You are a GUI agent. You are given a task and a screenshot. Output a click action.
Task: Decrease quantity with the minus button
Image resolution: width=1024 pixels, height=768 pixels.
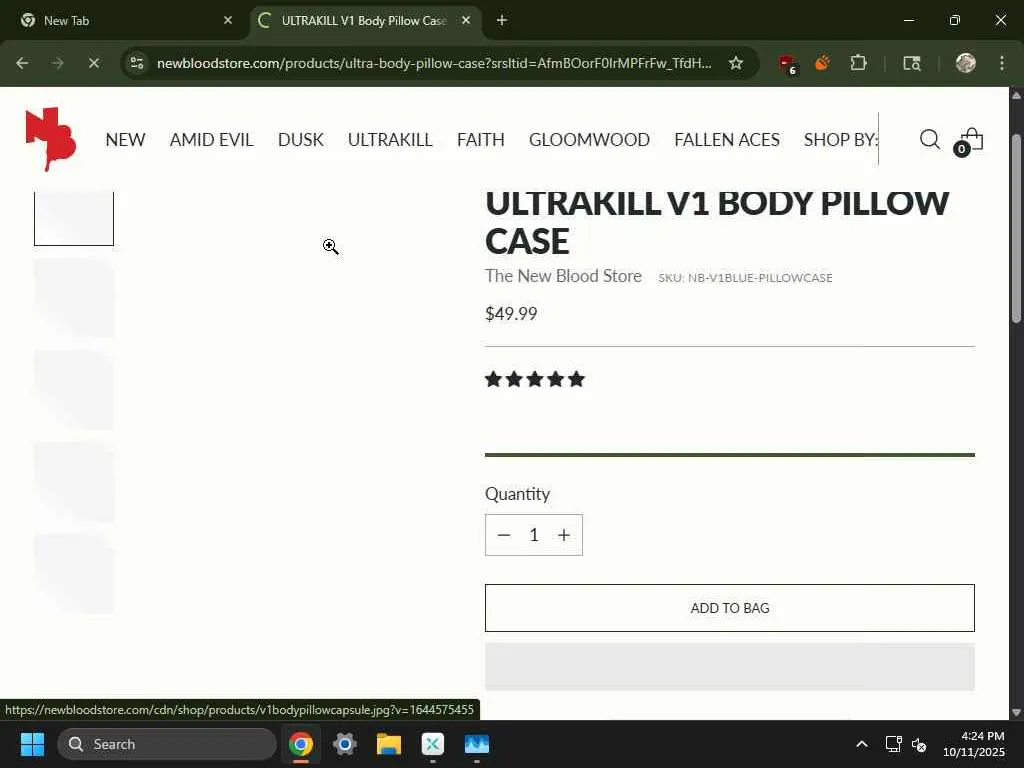coord(504,536)
